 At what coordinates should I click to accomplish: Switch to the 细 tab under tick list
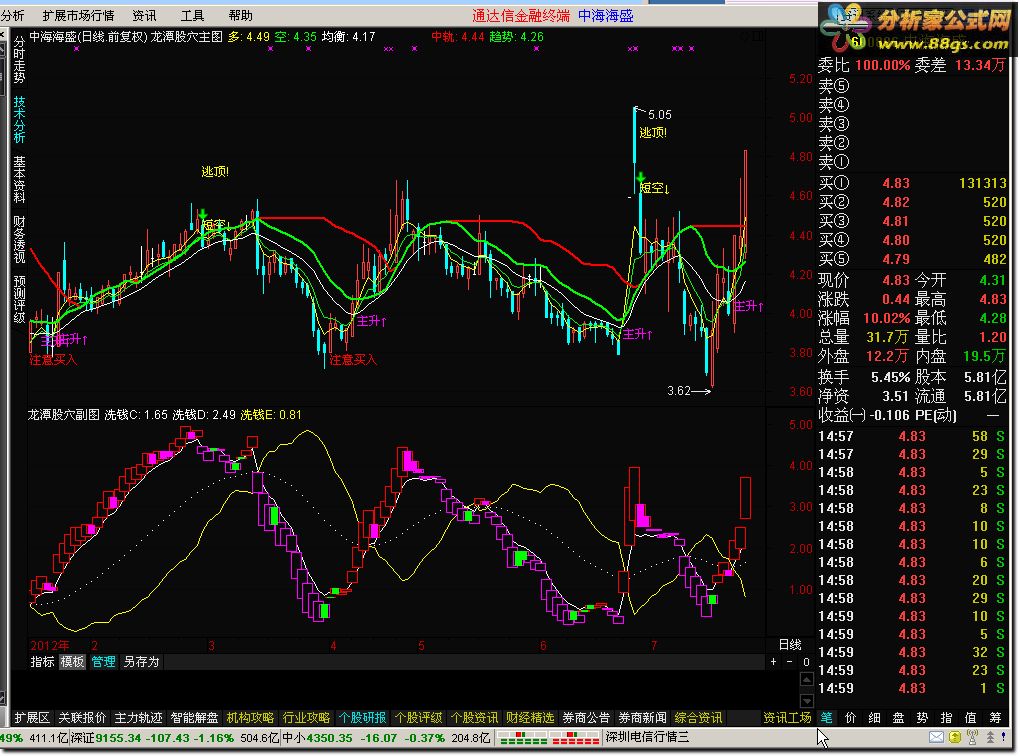(874, 718)
